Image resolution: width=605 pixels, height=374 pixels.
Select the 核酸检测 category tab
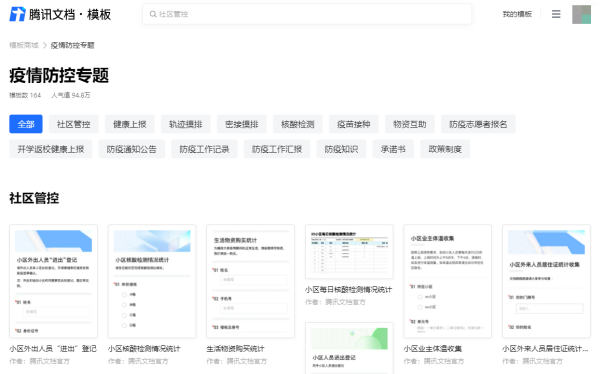tap(297, 124)
